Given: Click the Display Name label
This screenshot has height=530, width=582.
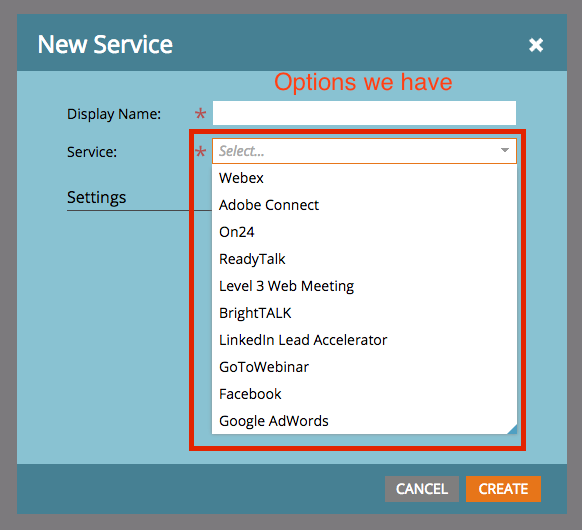Looking at the screenshot, I should click(x=114, y=114).
